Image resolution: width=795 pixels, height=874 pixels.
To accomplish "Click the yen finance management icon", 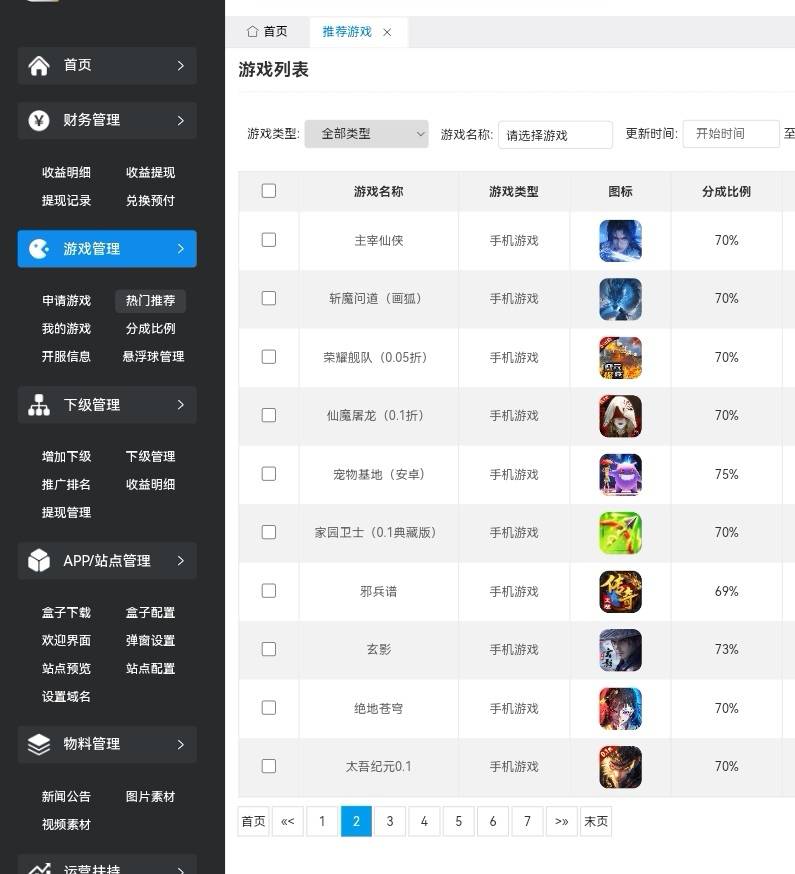I will [x=39, y=121].
